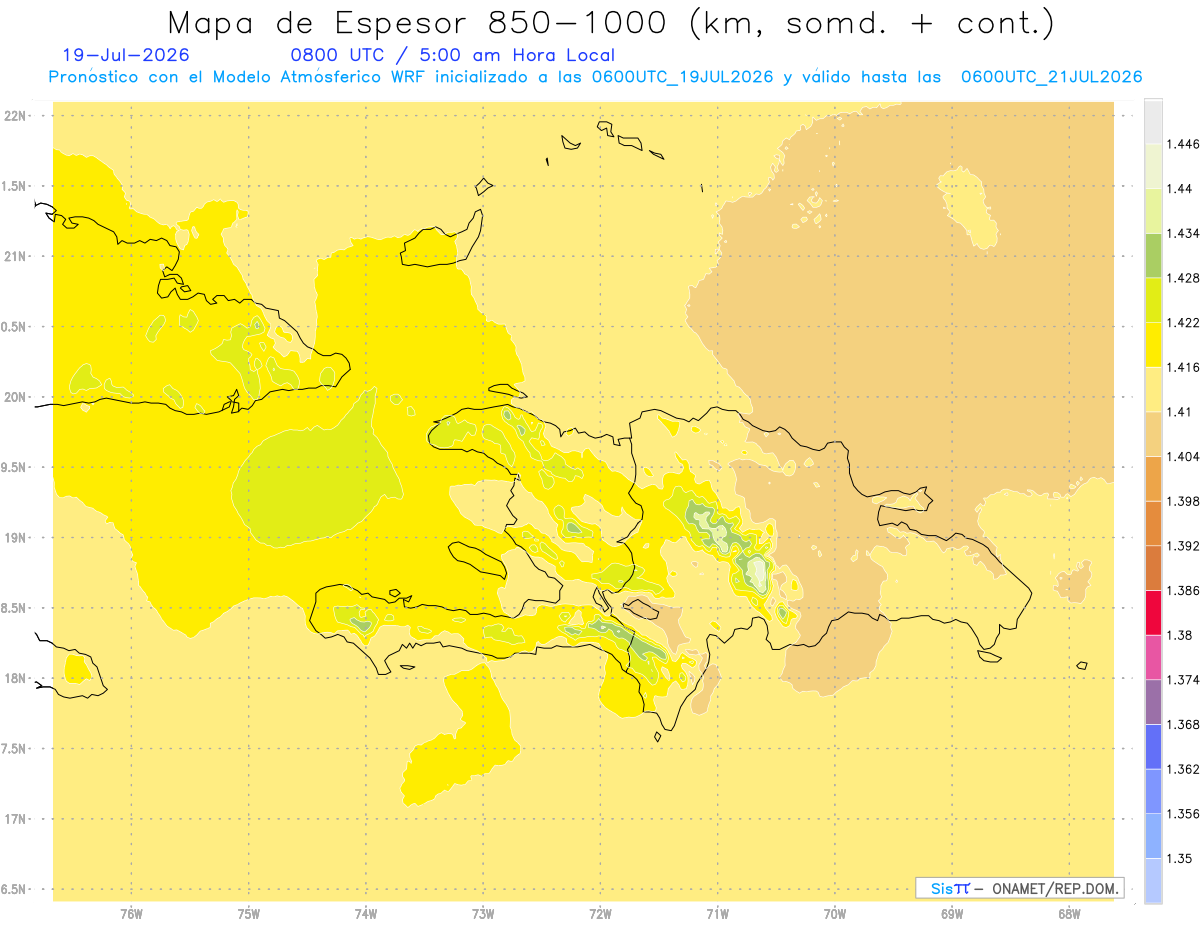The width and height of the screenshot is (1200, 927).
Task: Click the legend value "1.434"
Action: pyautogui.click(x=1183, y=233)
